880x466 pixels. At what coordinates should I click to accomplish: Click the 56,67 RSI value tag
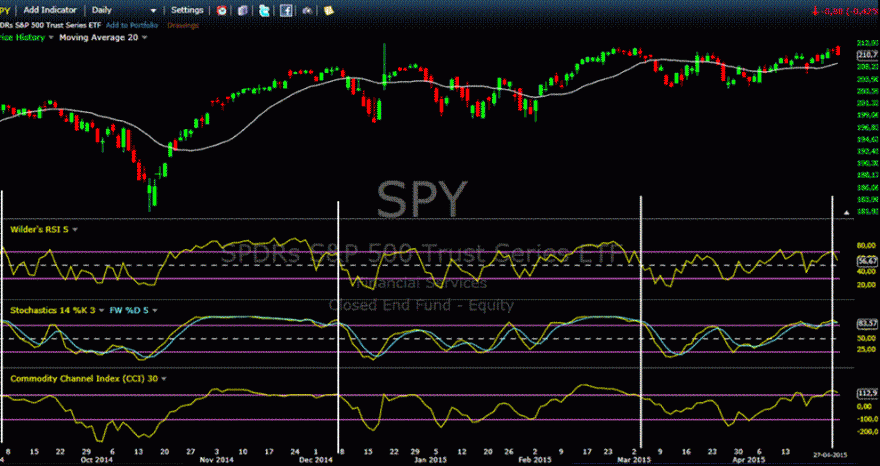(867, 261)
